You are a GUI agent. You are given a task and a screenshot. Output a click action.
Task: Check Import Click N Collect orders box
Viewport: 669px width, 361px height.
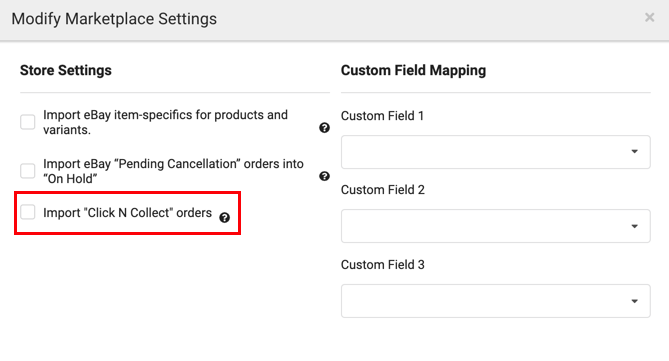[x=28, y=212]
